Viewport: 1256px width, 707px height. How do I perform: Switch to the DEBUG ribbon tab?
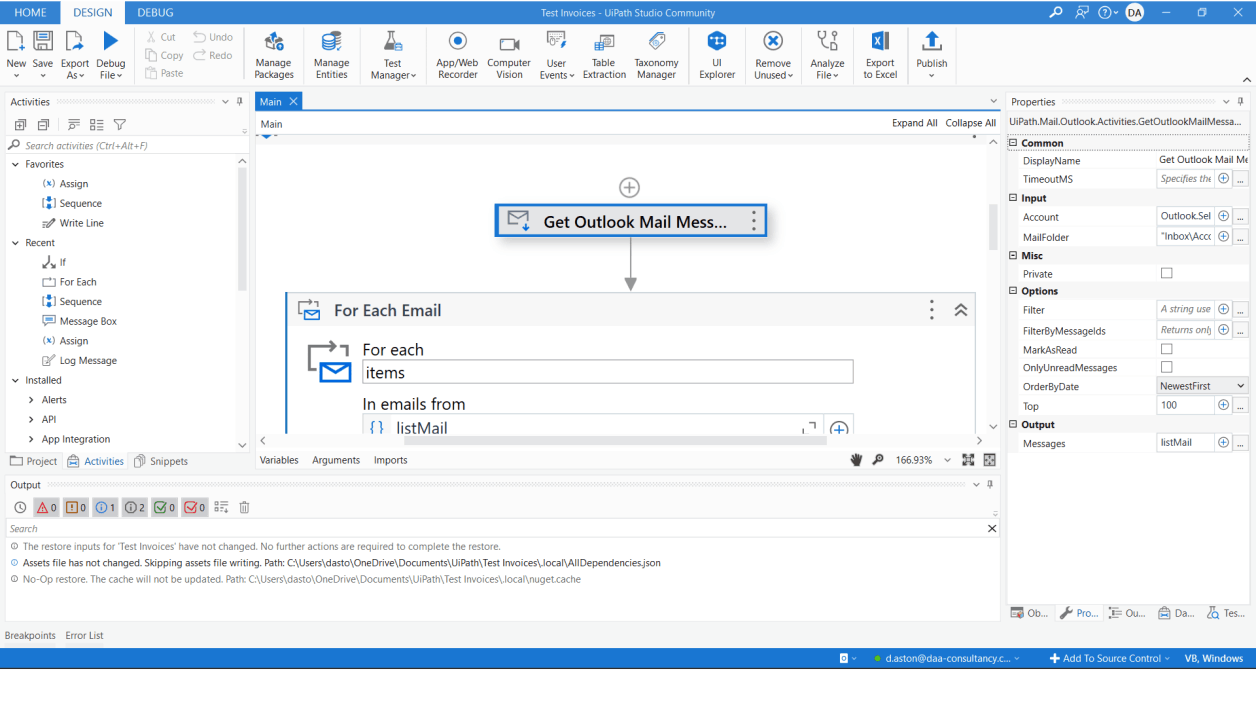click(155, 12)
